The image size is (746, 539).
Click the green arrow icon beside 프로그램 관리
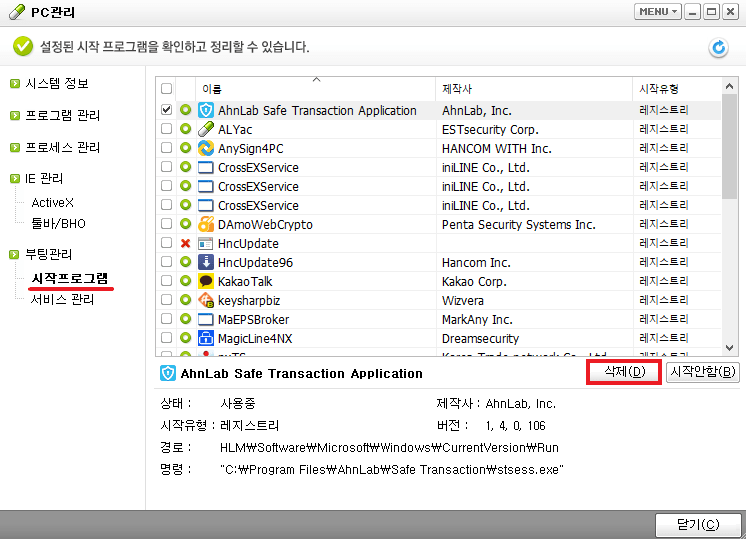point(15,116)
